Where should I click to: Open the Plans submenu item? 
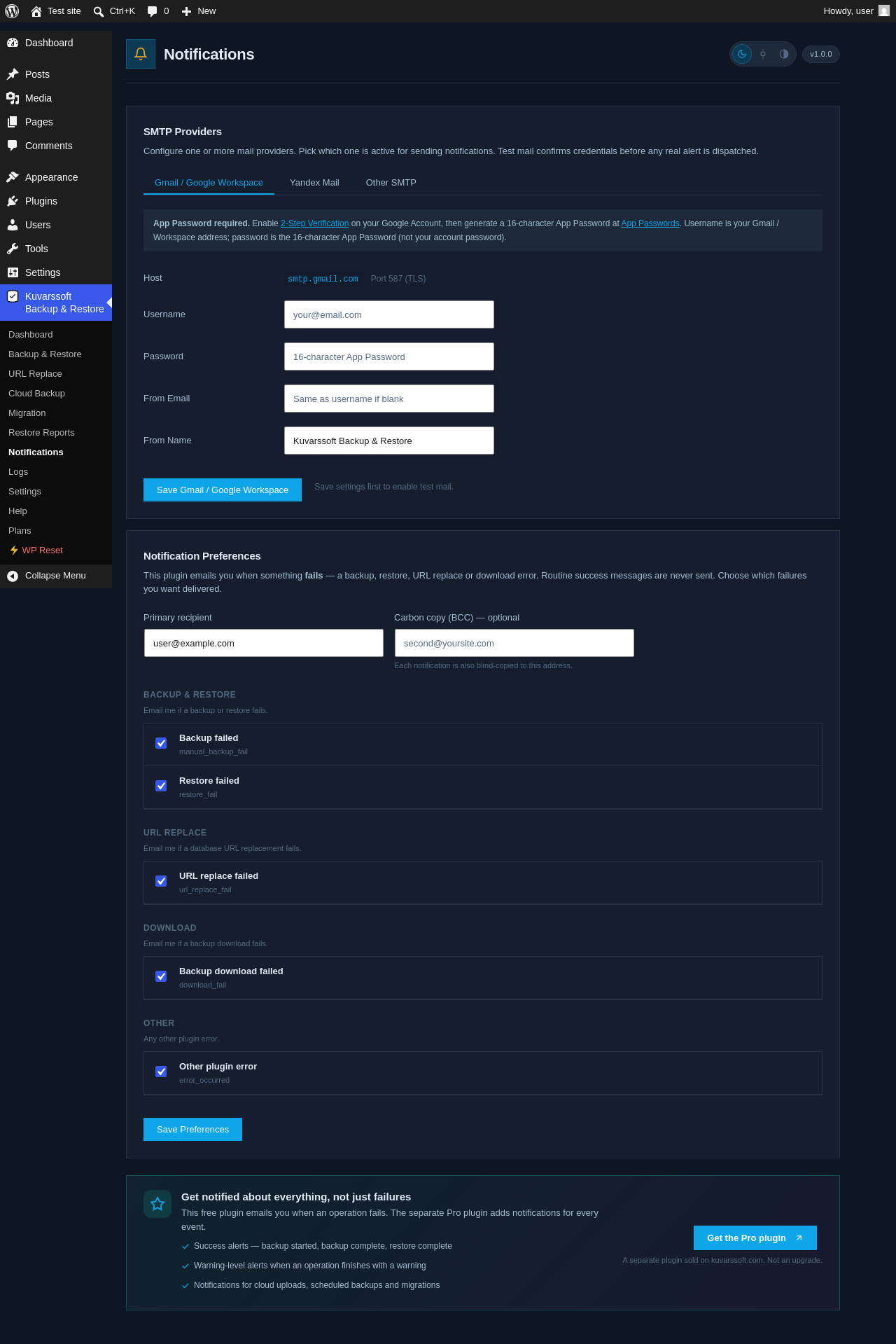pyautogui.click(x=20, y=531)
